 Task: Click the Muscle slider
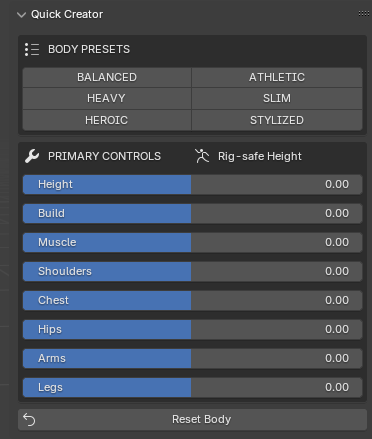[x=193, y=242]
